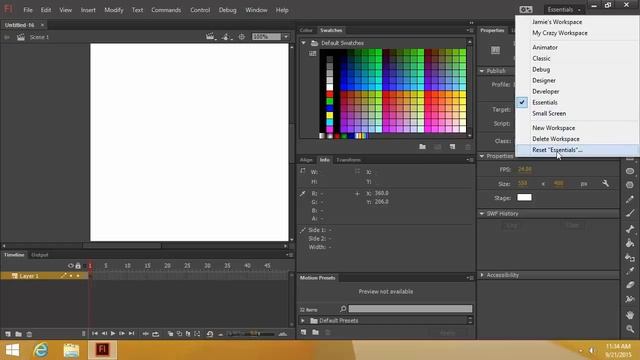The height and width of the screenshot is (360, 640).
Task: Click the Edit Scene clapper icon
Action: tap(210, 37)
